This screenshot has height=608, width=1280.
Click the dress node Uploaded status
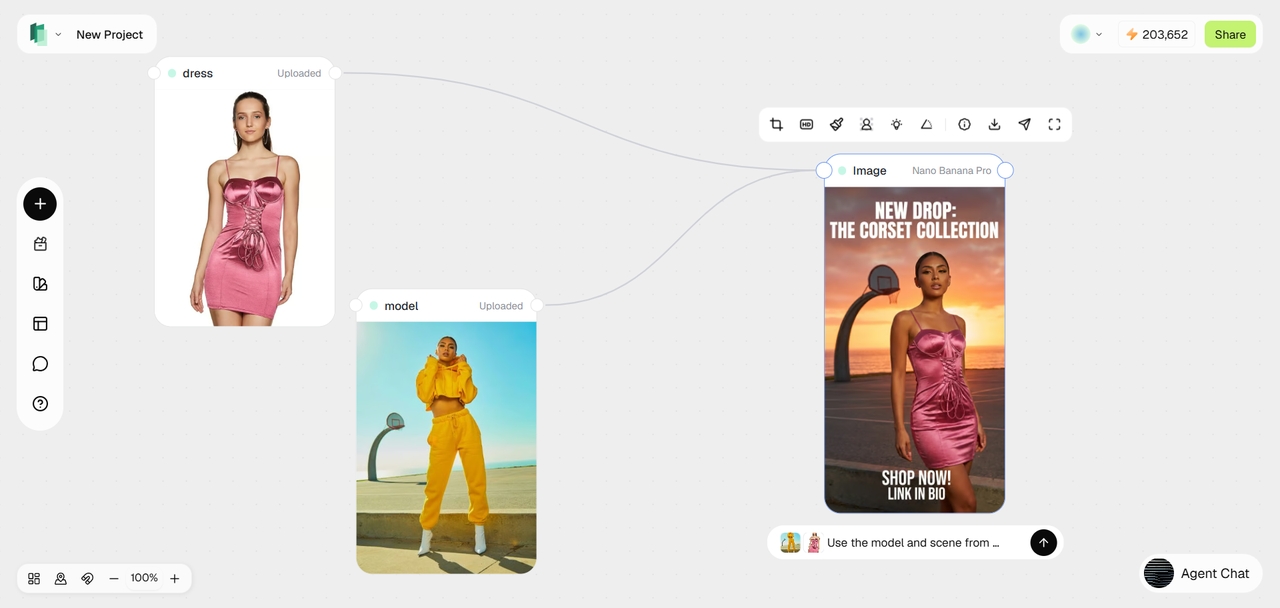point(299,73)
